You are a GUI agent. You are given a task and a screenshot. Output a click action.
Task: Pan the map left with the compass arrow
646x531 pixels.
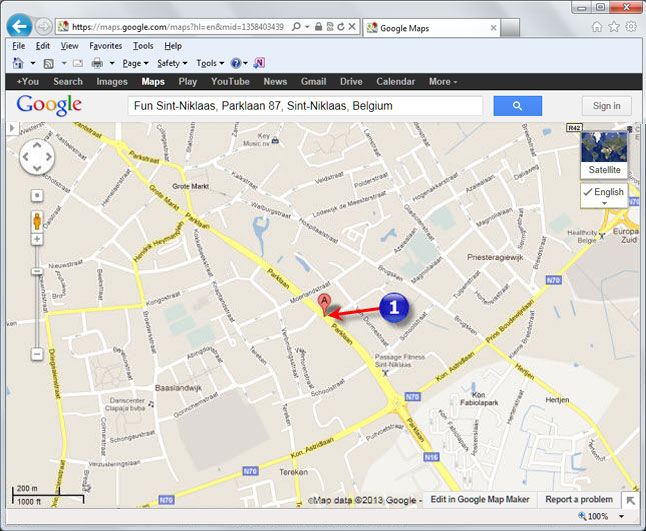click(26, 157)
